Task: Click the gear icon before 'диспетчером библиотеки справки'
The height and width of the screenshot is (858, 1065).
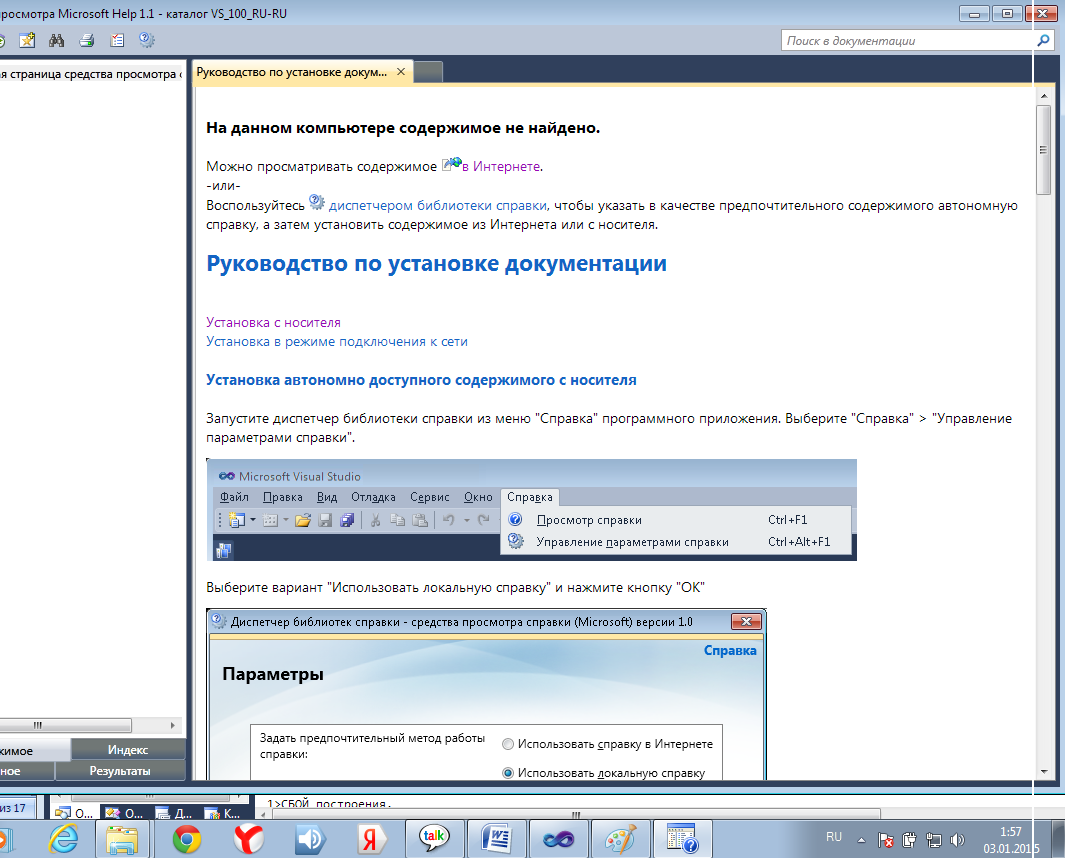Action: pyautogui.click(x=317, y=202)
